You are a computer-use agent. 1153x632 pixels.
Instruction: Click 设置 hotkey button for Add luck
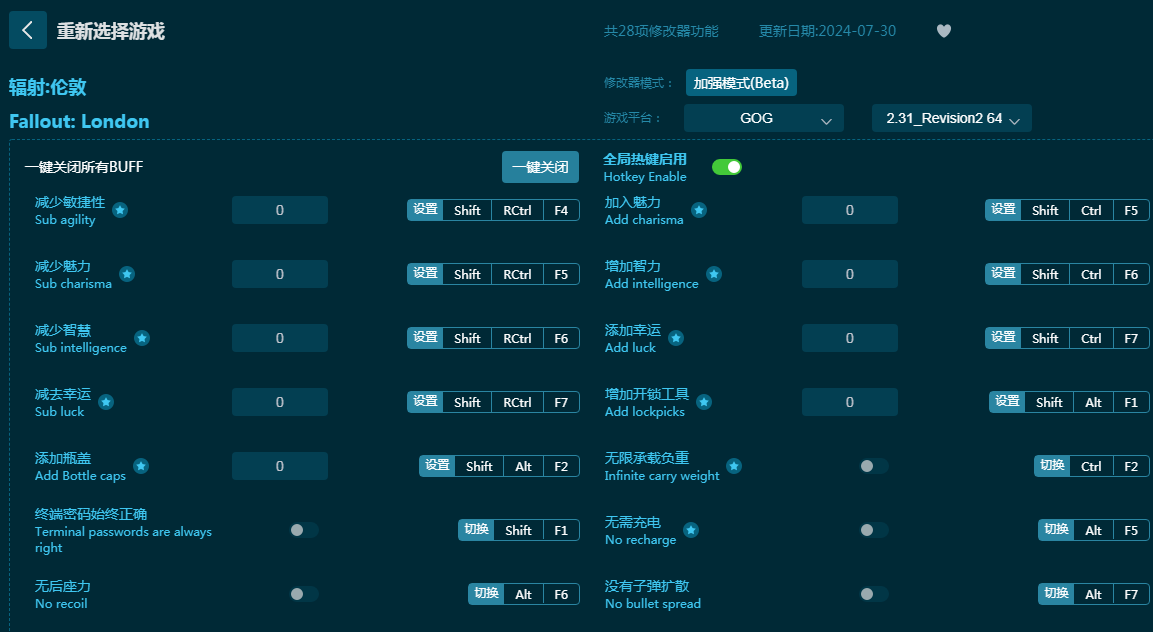pyautogui.click(x=1004, y=338)
